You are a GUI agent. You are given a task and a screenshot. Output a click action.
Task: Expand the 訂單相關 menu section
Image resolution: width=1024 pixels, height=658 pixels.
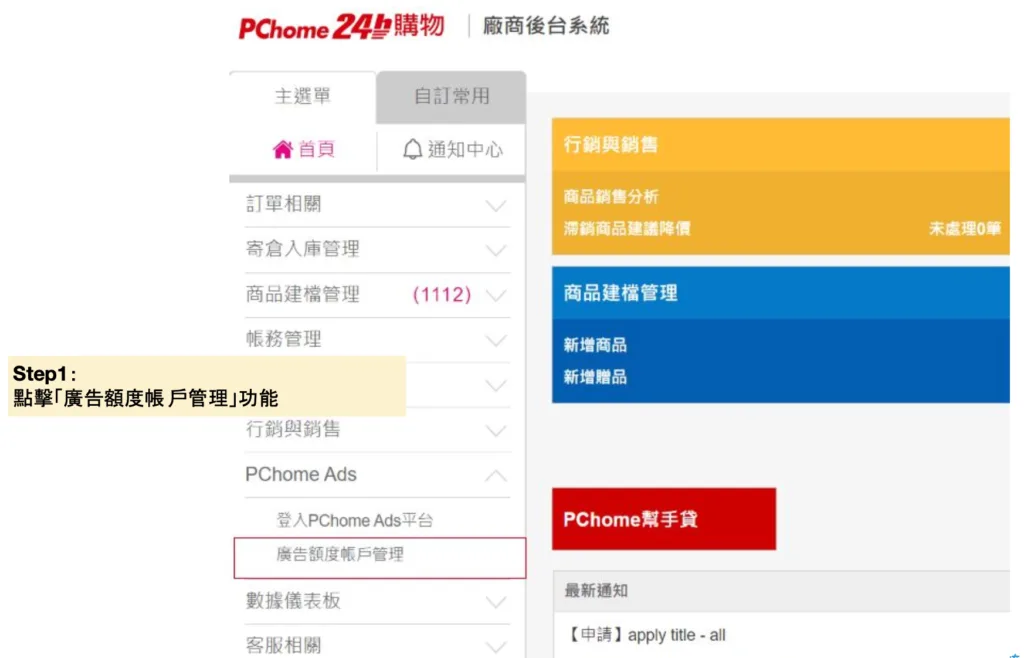click(495, 206)
